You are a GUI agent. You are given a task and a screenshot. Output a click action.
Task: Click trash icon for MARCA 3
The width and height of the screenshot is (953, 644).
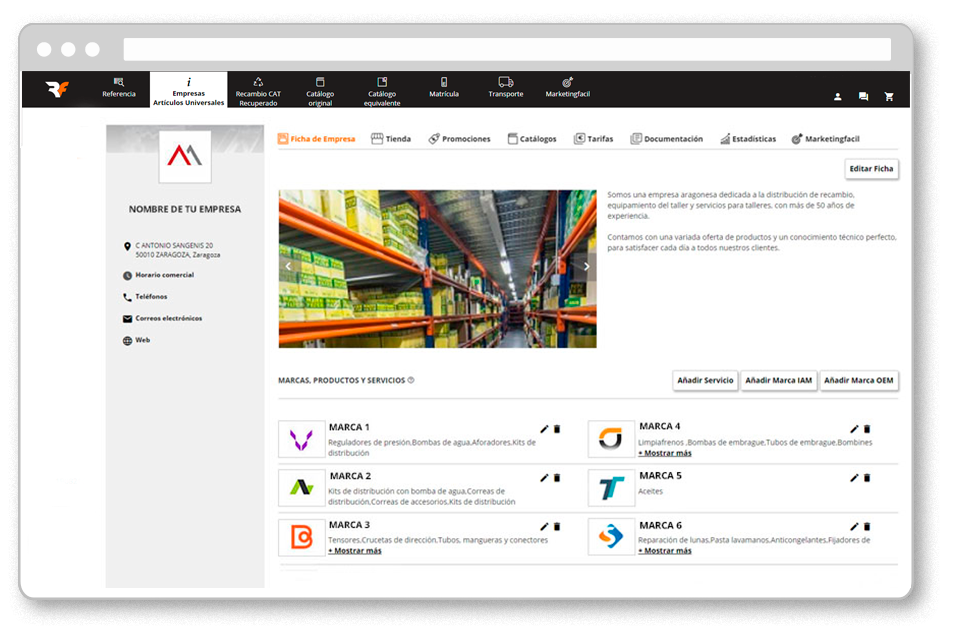pyautogui.click(x=557, y=526)
